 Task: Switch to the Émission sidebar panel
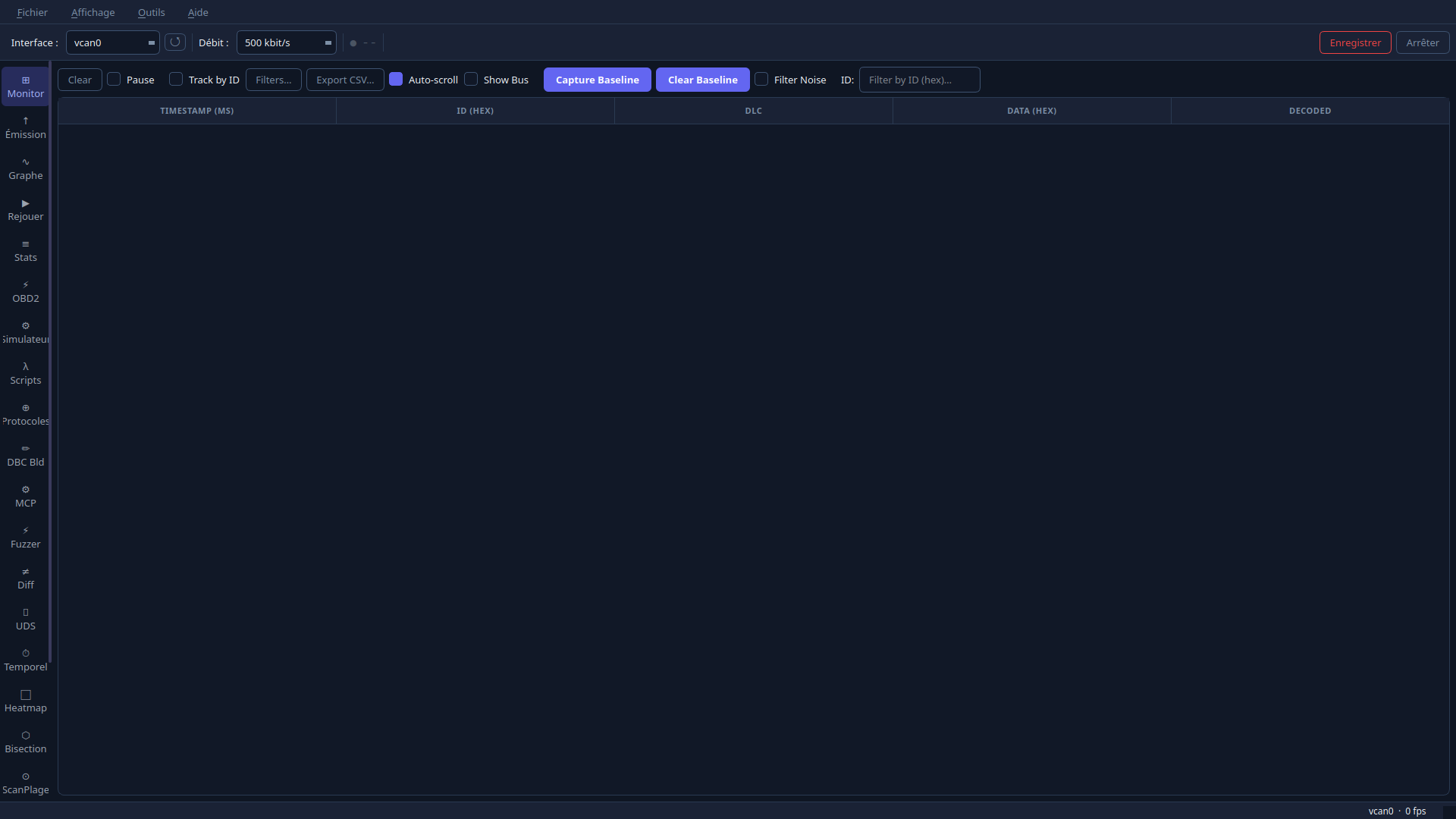25,127
